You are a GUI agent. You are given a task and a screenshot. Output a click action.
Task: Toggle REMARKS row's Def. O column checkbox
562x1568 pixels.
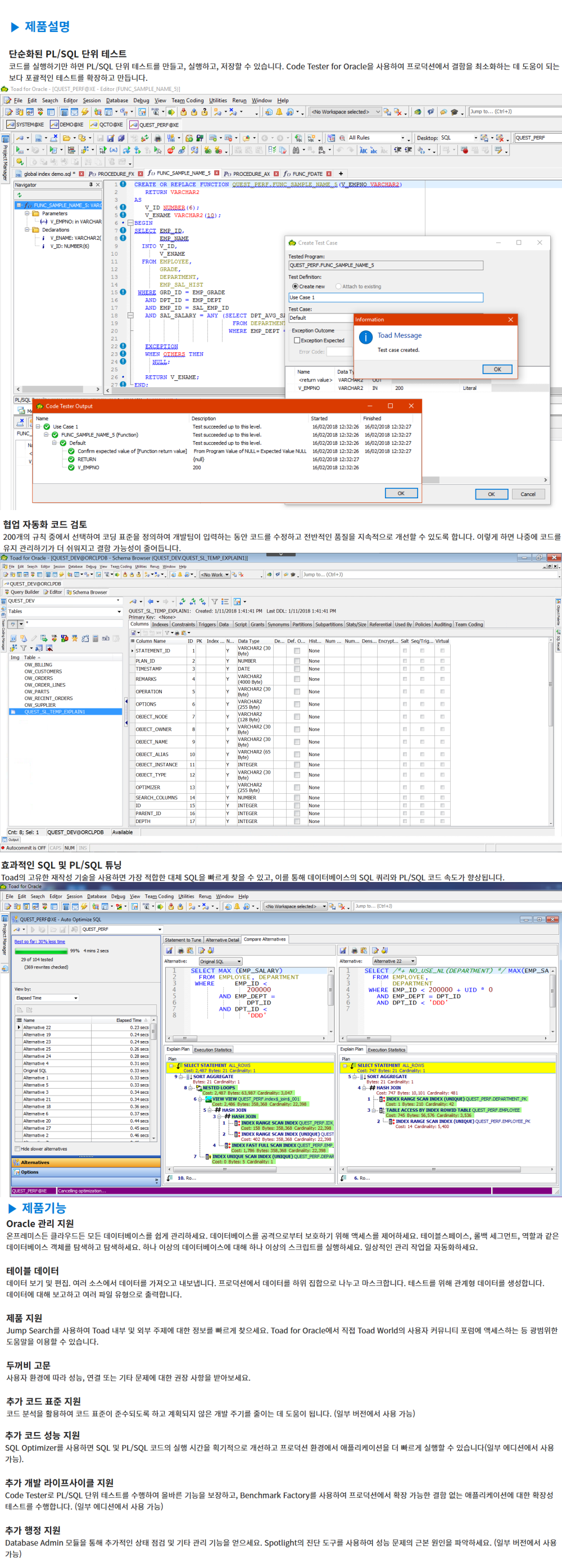click(297, 679)
